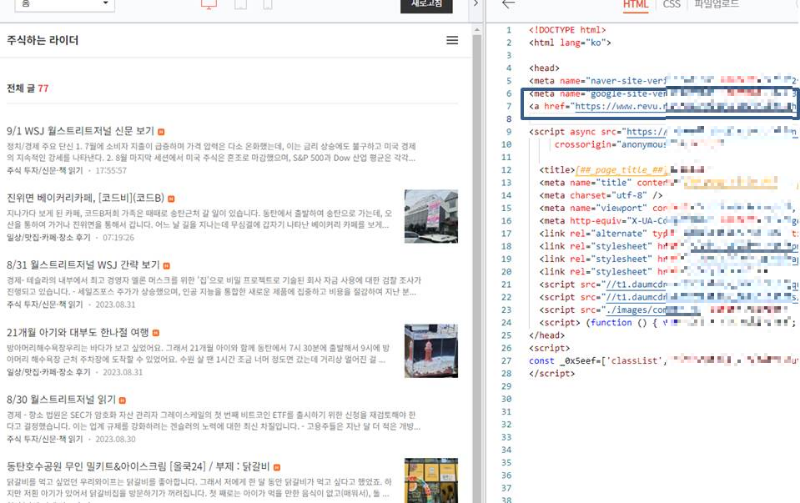Click the naver-site-verification meta line
This screenshot has width=800, height=503.
(x=662, y=81)
